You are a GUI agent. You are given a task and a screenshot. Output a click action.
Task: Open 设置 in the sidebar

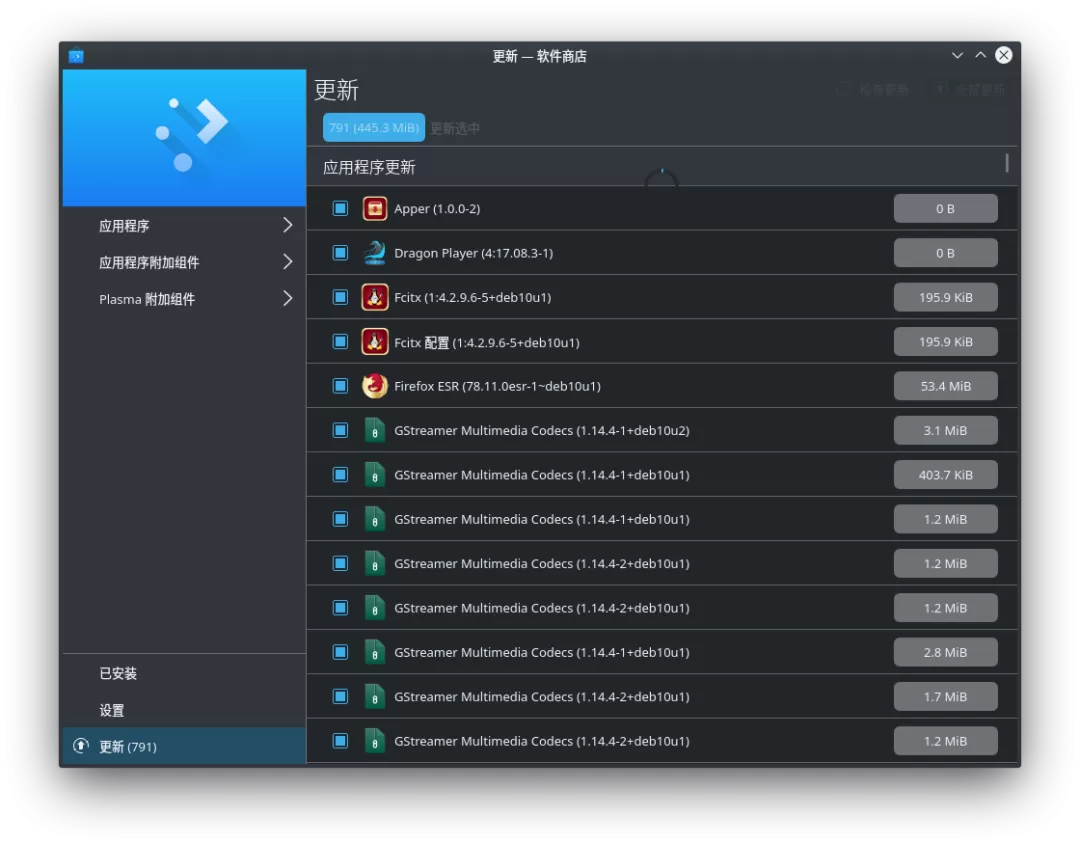184,710
